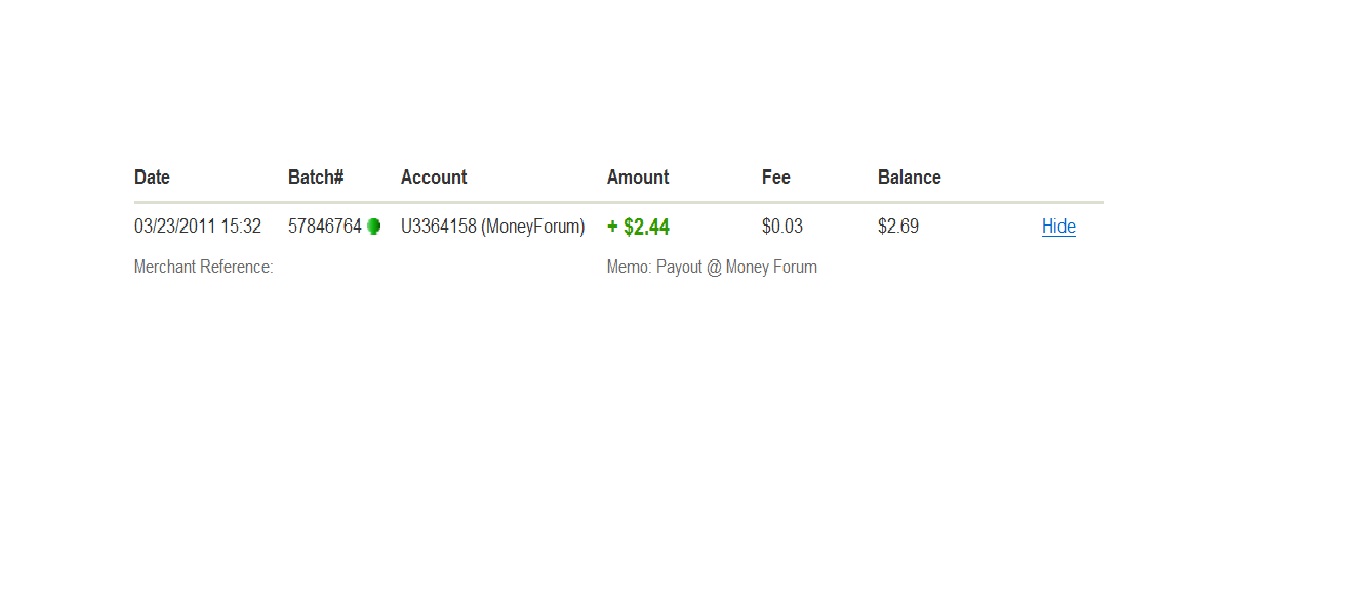This screenshot has height=616, width=1360.
Task: Select the Batch# column header
Action: click(316, 177)
